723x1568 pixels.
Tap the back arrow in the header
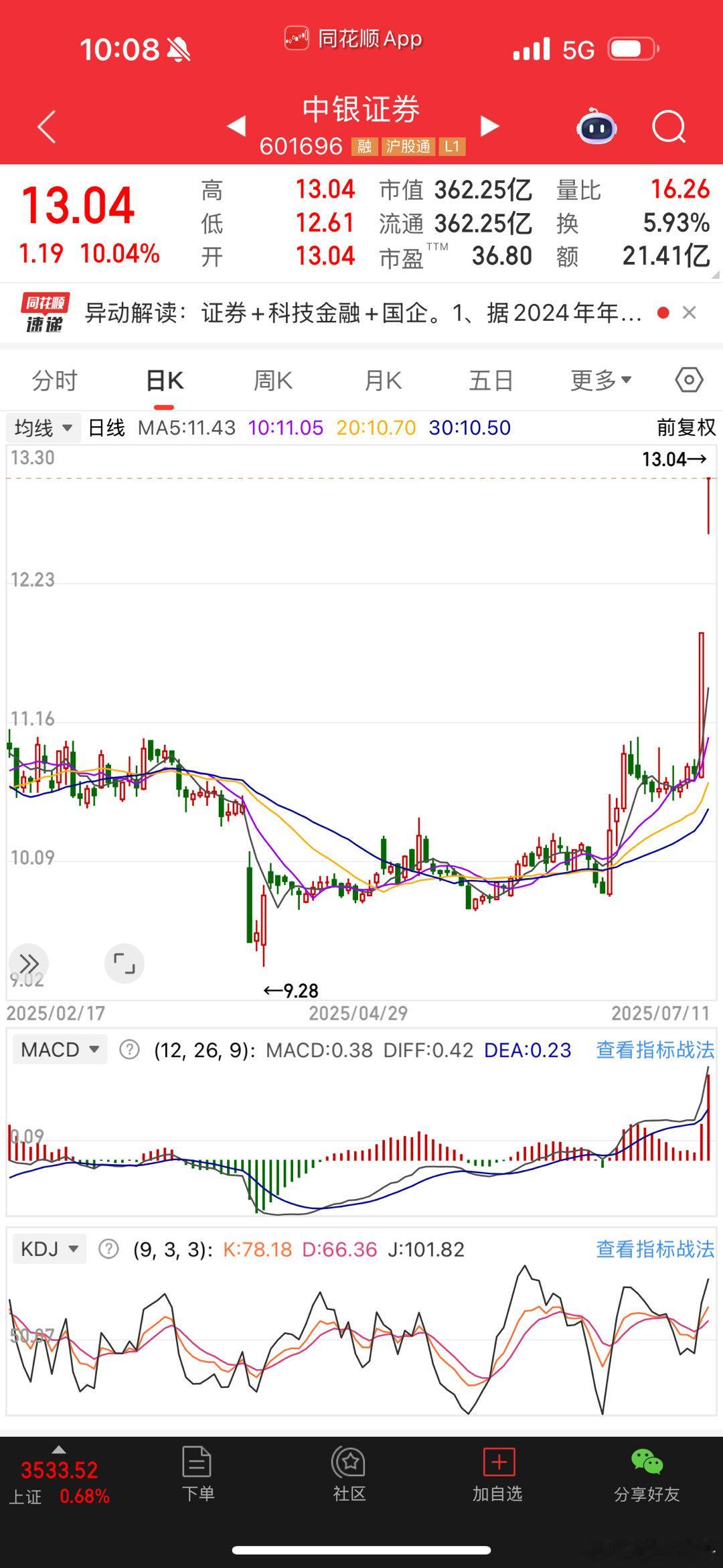[x=46, y=127]
